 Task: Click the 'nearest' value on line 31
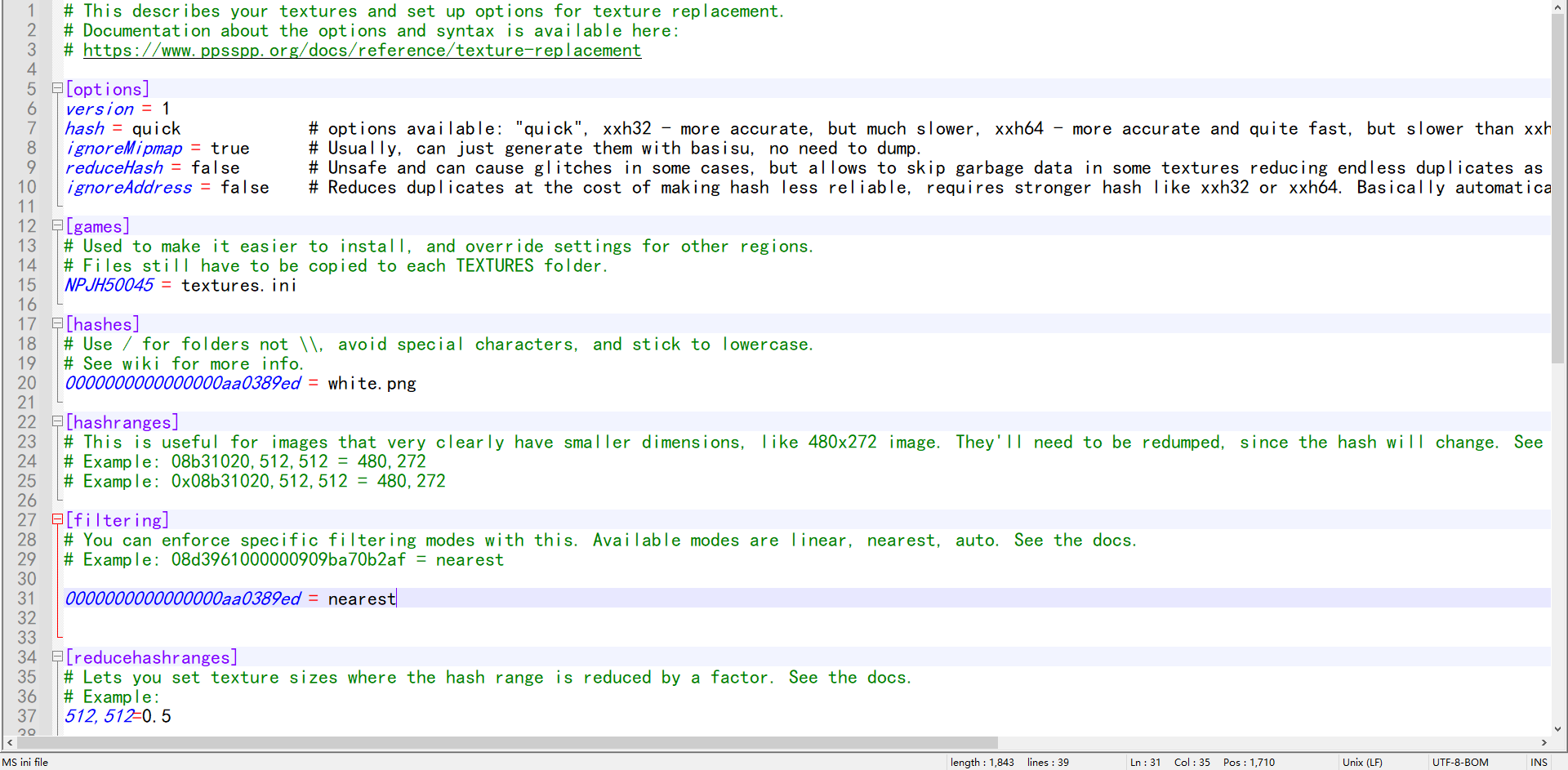coord(362,599)
